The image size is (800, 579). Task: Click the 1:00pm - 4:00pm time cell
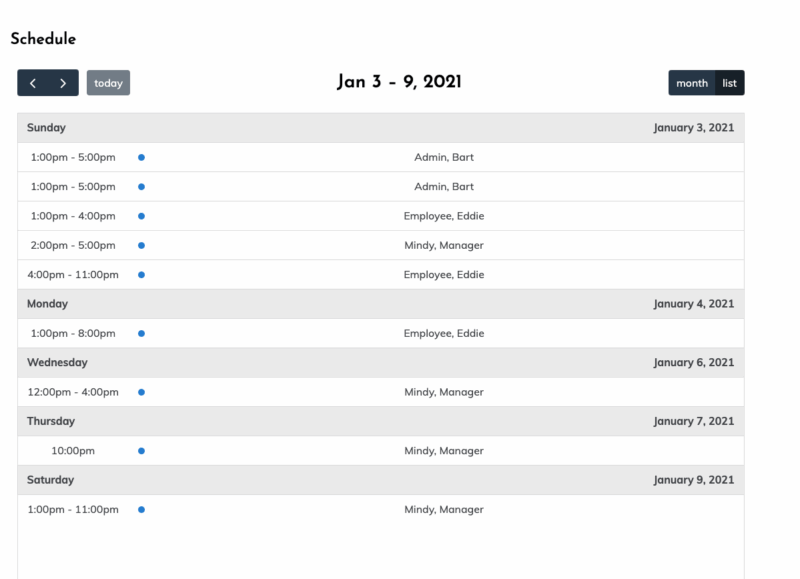[x=73, y=216]
